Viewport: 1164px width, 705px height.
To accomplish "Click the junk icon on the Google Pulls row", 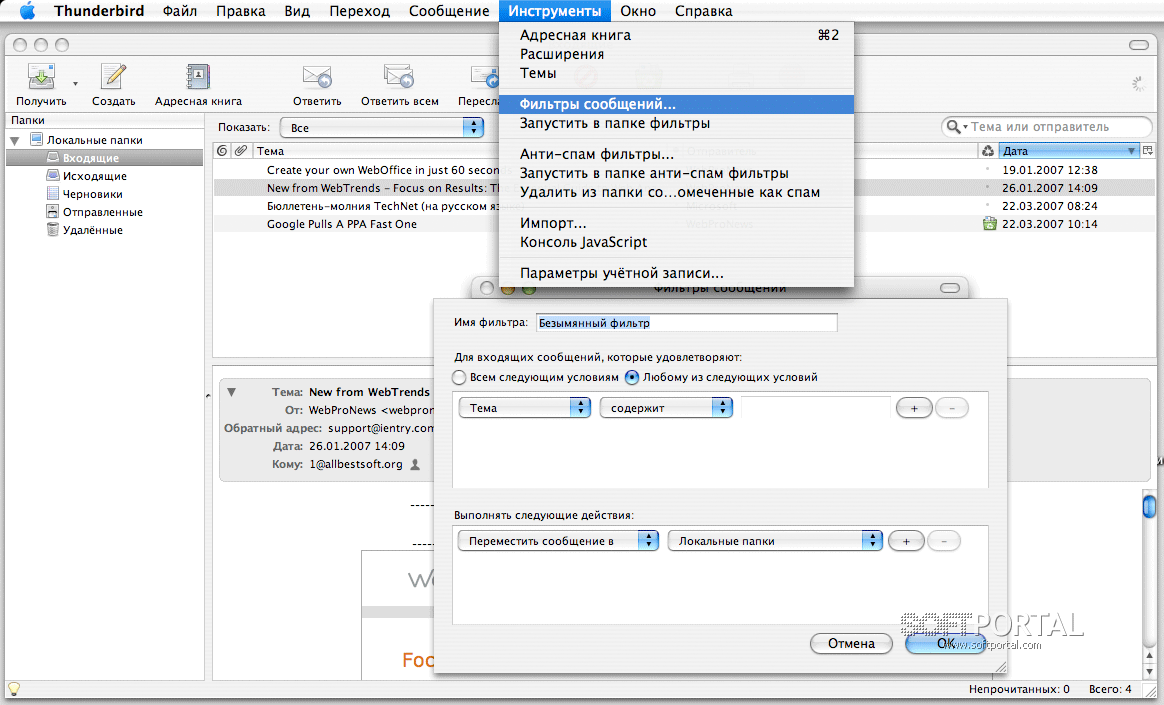I will (990, 223).
